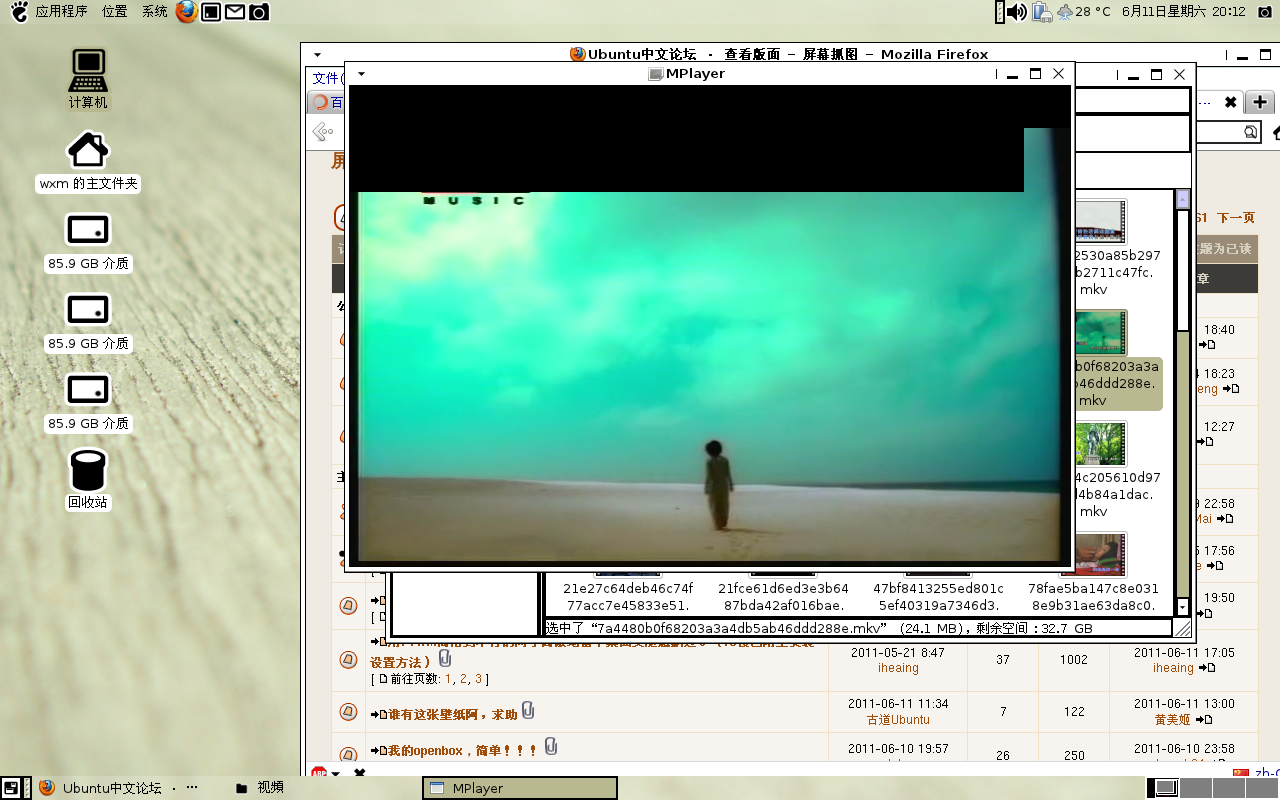Viewport: 1280px width, 800px height.
Task: Go to page 3 of the thread
Action: [x=478, y=679]
